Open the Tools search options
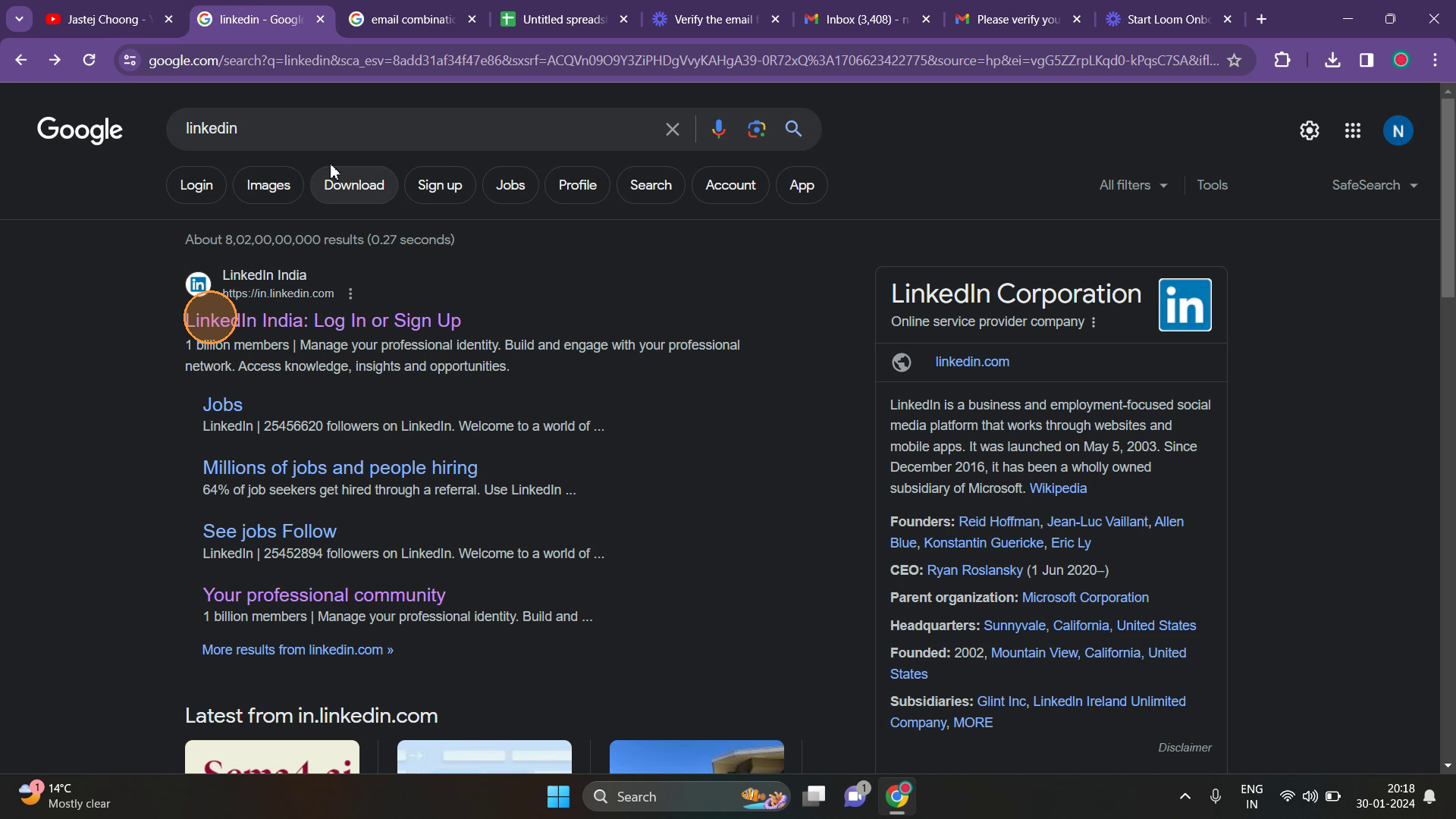1456x819 pixels. [1212, 185]
